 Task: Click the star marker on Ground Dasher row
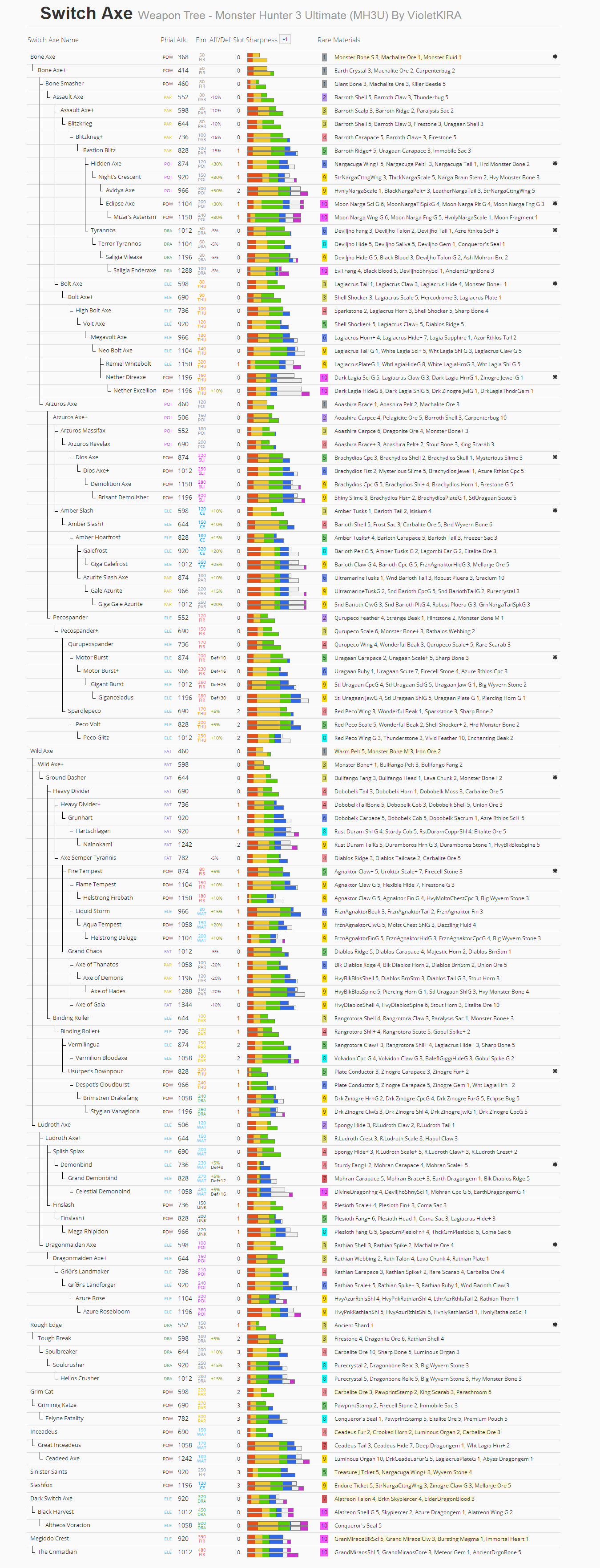(555, 778)
